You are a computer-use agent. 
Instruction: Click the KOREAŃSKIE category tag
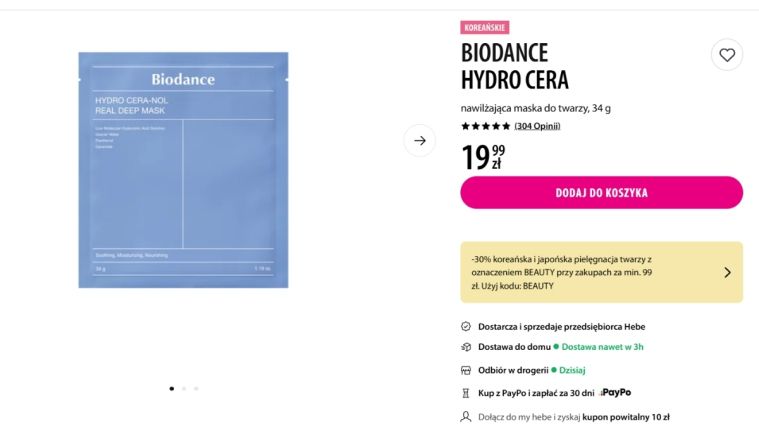[x=485, y=27]
